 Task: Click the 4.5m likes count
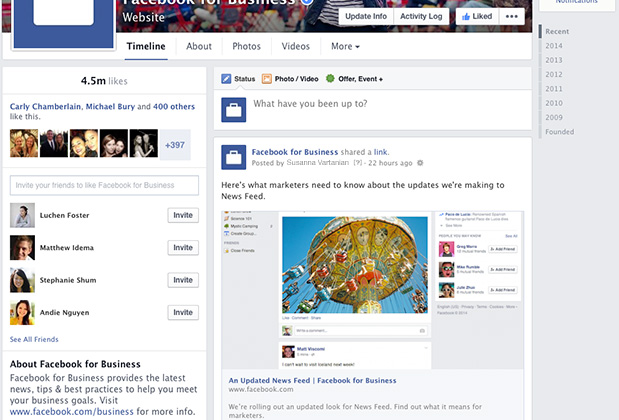104,81
